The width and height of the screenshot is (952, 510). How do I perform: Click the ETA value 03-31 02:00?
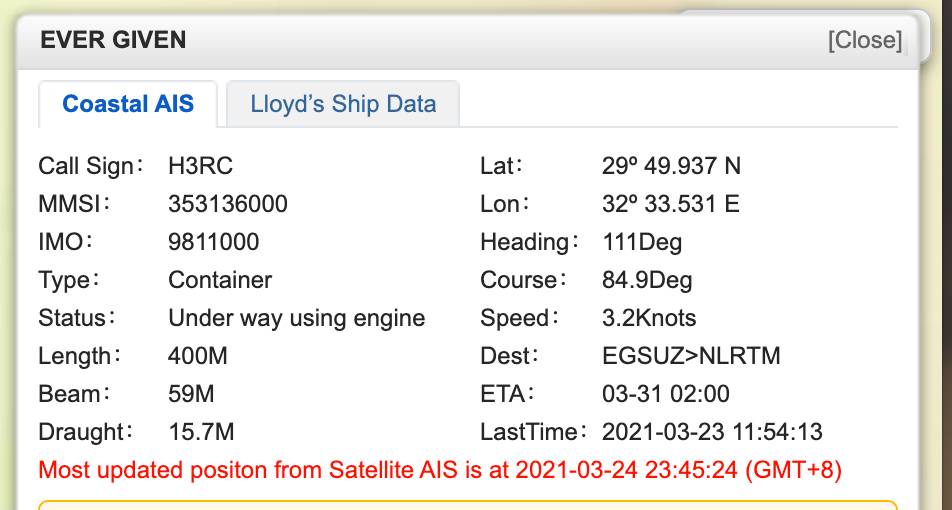[x=665, y=394]
